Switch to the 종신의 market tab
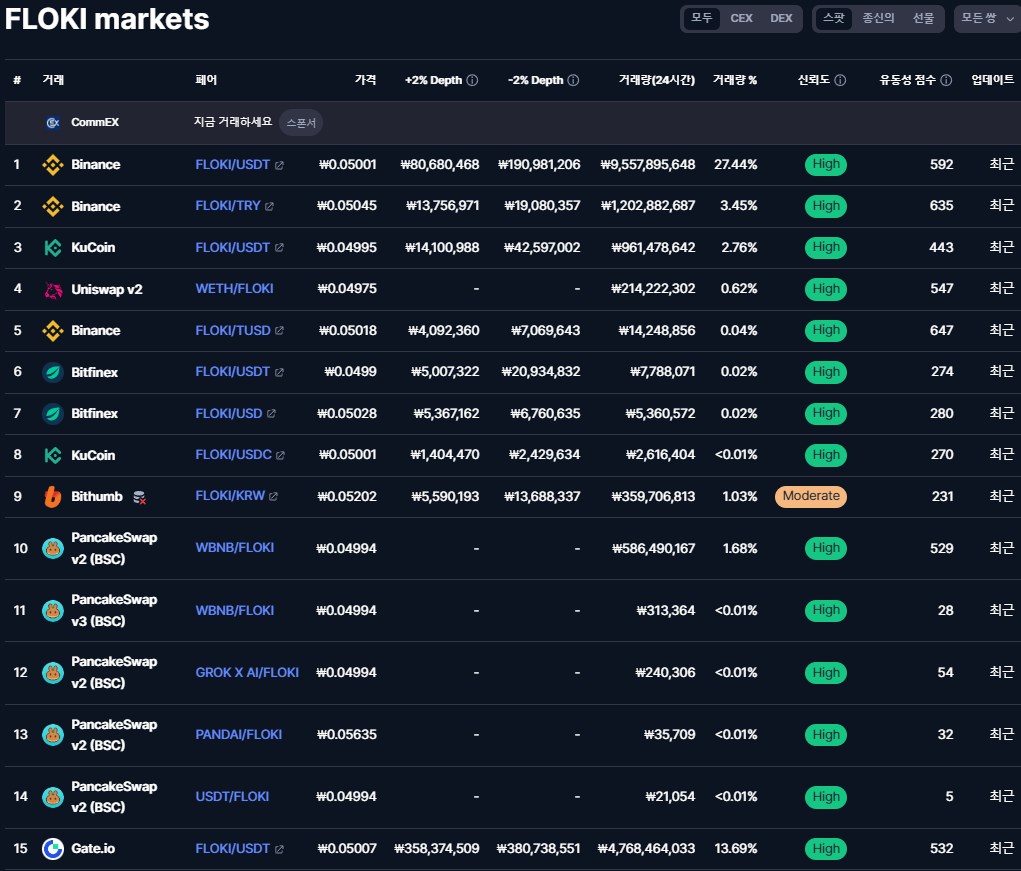 pyautogui.click(x=878, y=18)
